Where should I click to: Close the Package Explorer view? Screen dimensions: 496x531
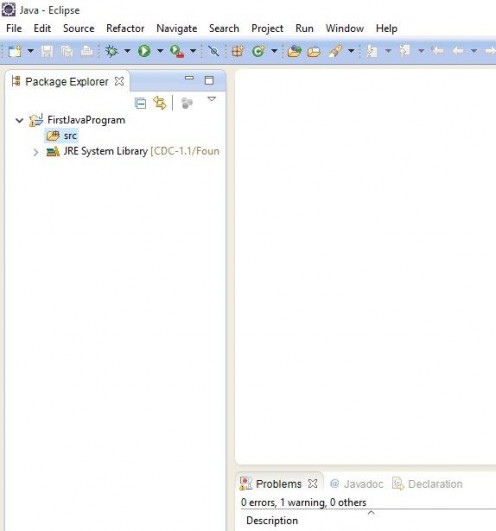pyautogui.click(x=119, y=81)
